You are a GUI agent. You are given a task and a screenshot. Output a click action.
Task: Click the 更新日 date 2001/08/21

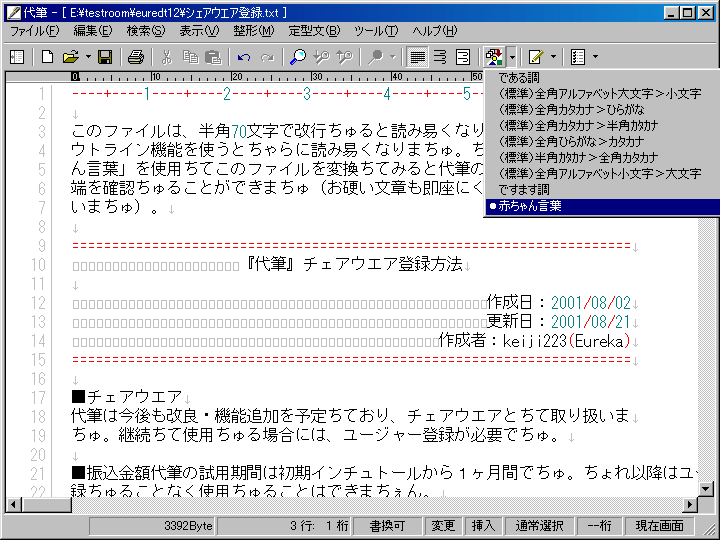[x=591, y=322]
